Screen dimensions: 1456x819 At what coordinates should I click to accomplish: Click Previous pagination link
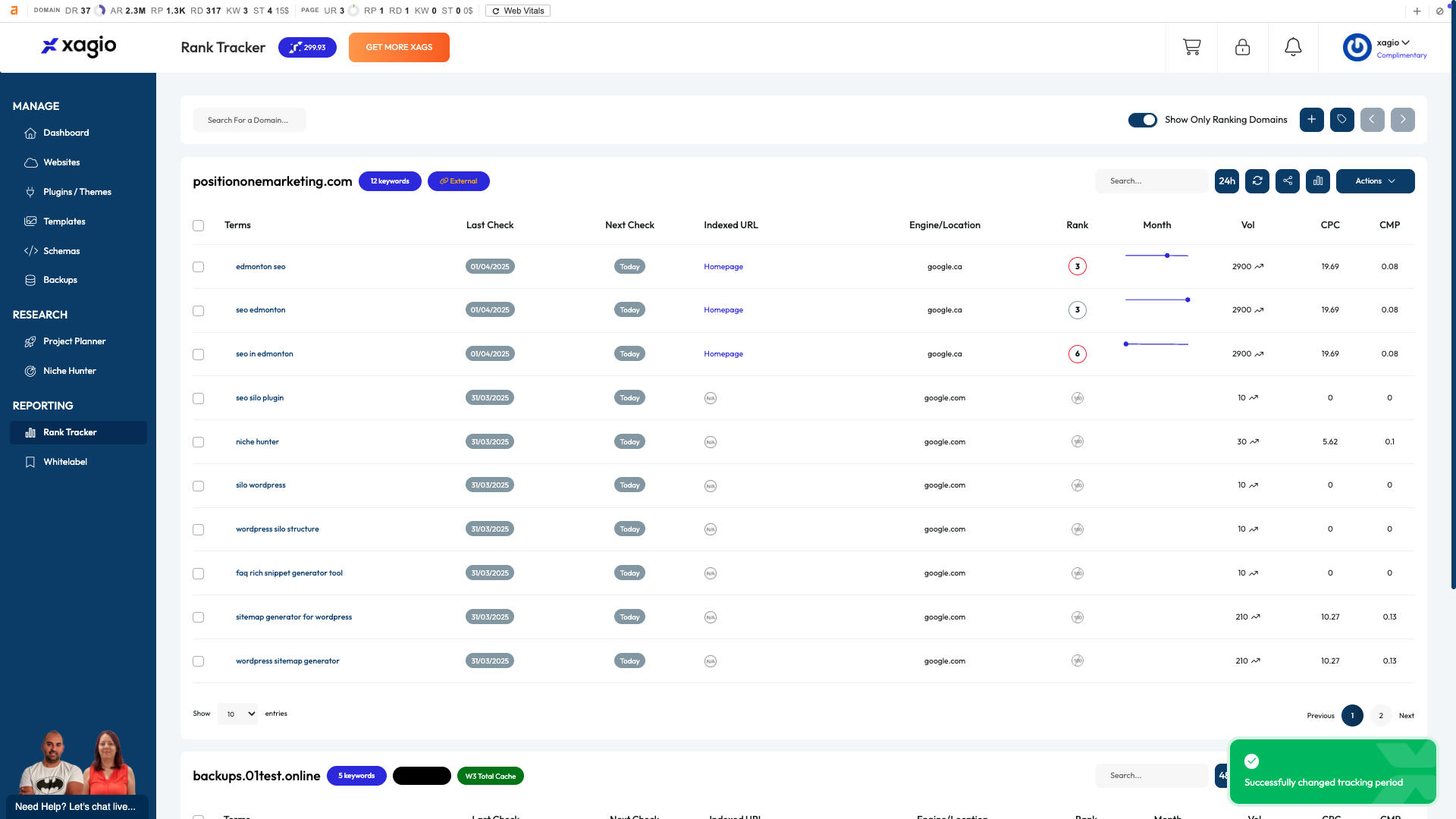click(x=1320, y=716)
